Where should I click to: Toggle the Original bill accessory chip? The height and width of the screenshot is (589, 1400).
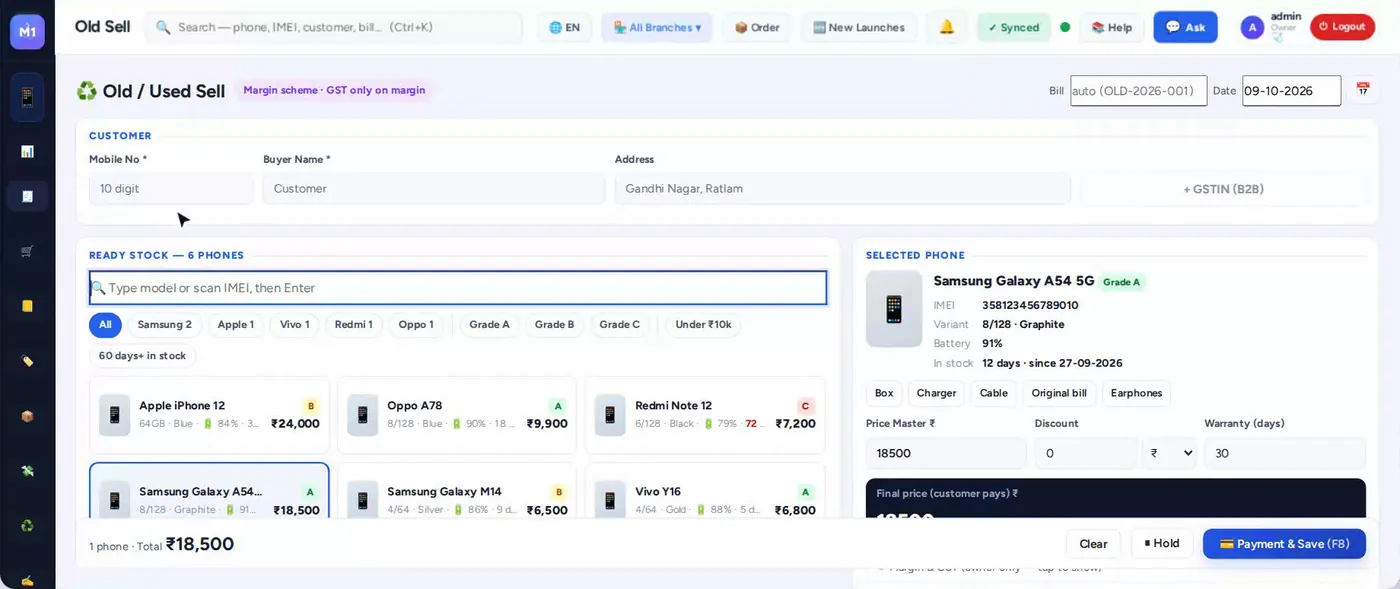(1059, 393)
